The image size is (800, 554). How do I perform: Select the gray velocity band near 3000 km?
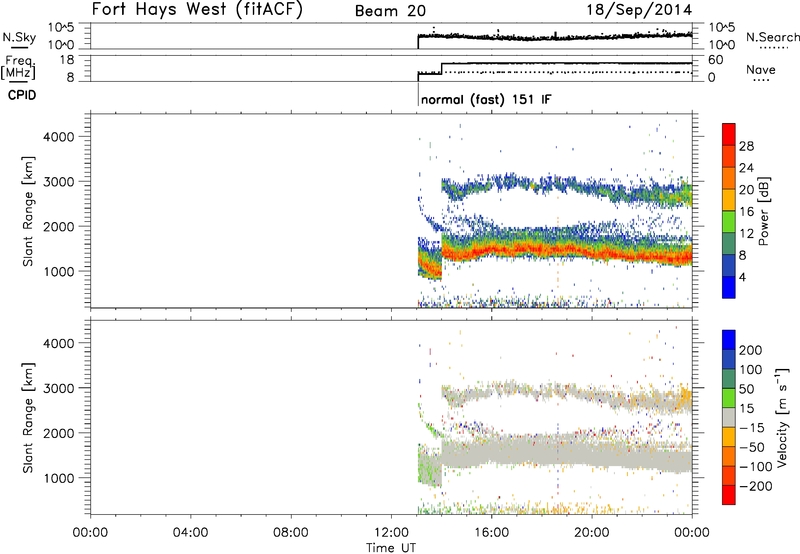pos(566,395)
